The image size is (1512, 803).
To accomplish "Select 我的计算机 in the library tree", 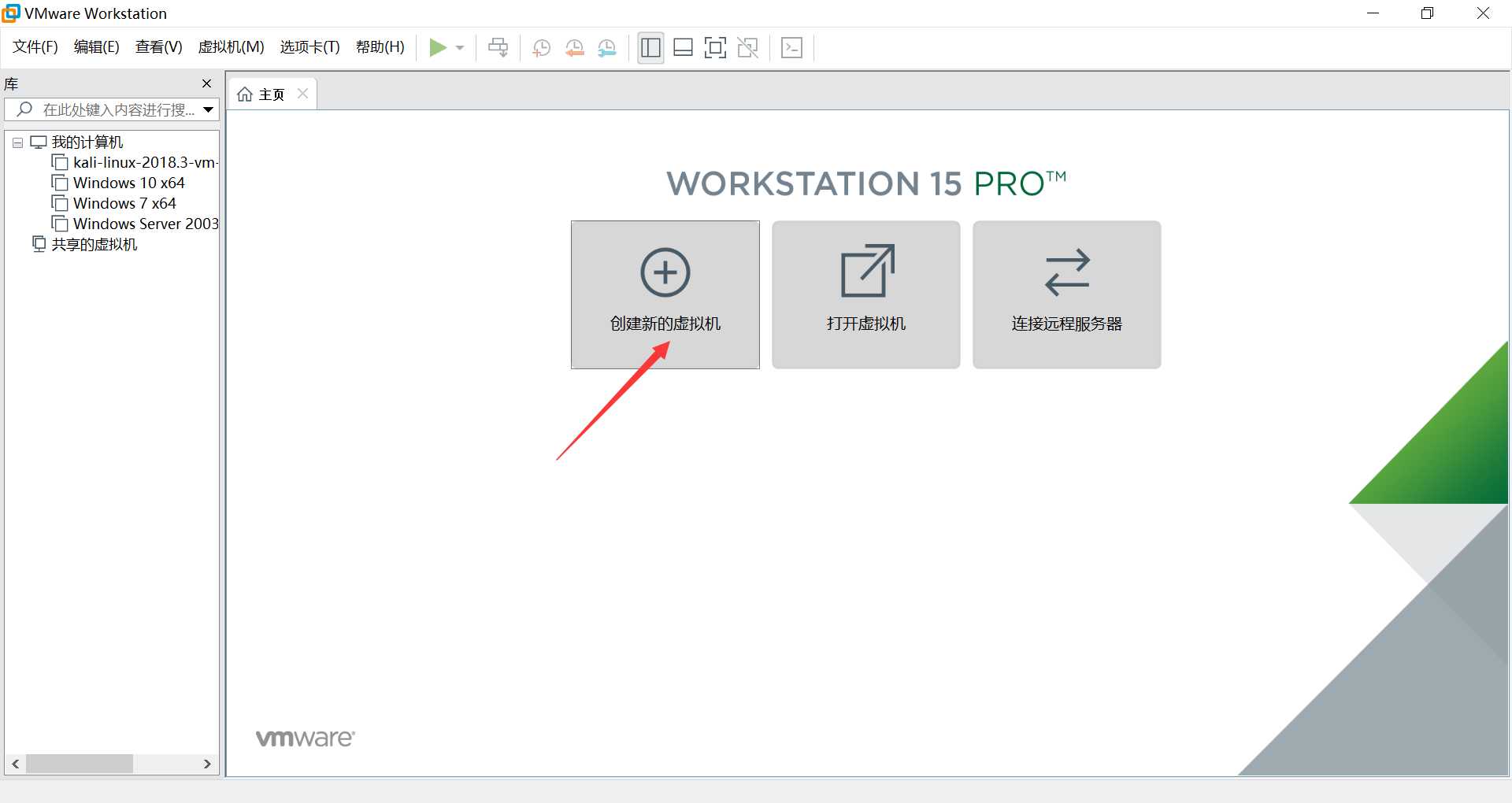I will 87,142.
